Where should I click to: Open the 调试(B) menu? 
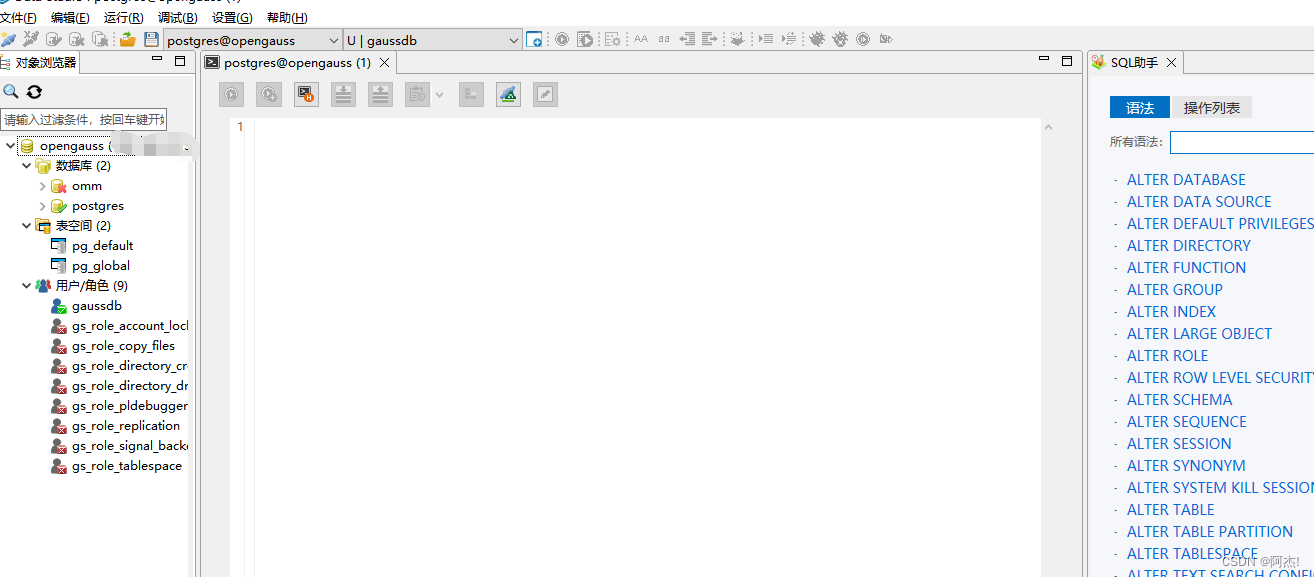click(x=178, y=18)
